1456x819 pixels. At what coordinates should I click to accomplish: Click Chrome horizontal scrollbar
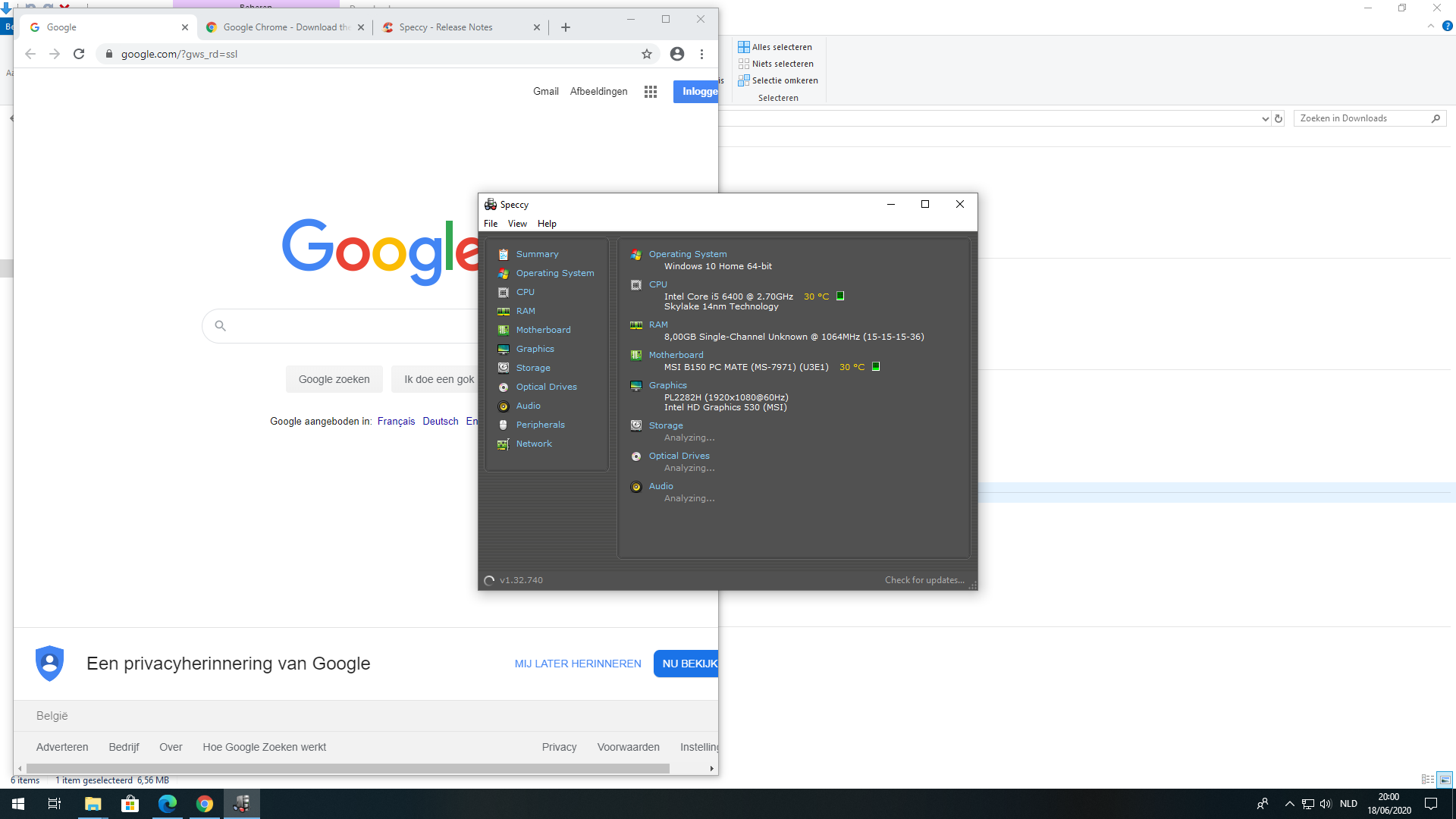pyautogui.click(x=348, y=768)
